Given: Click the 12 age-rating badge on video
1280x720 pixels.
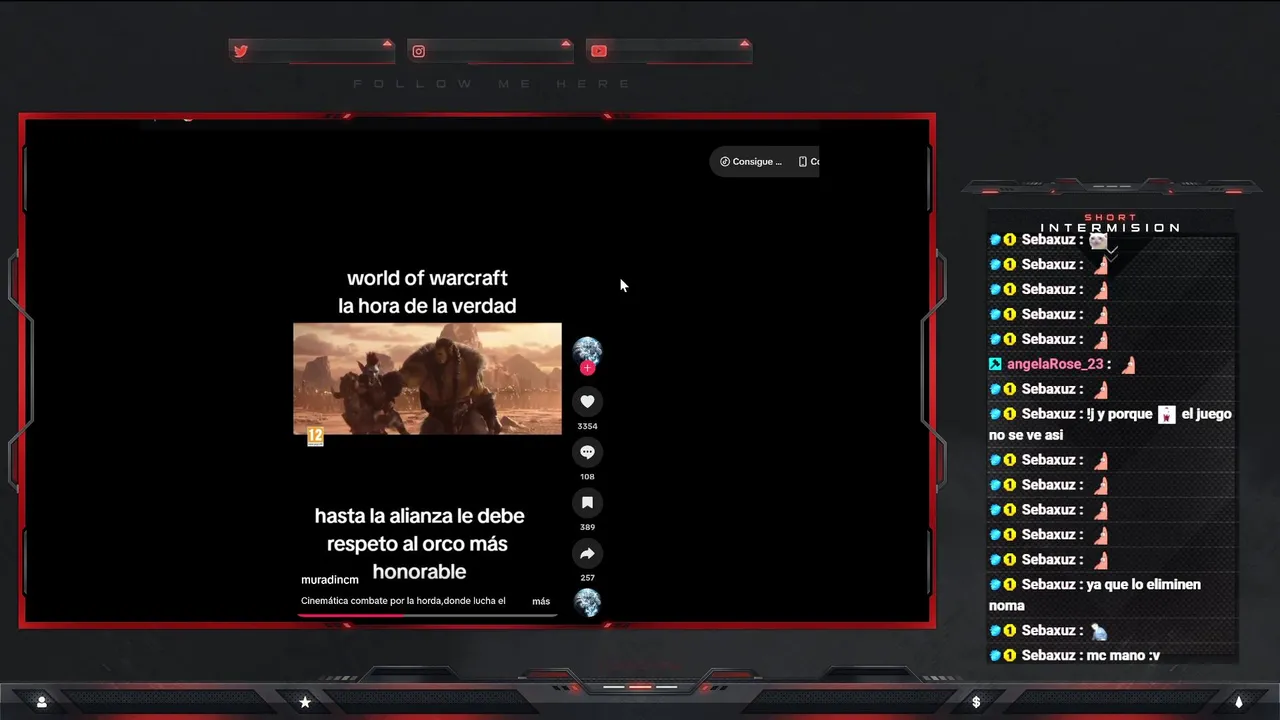Looking at the screenshot, I should pos(315,436).
